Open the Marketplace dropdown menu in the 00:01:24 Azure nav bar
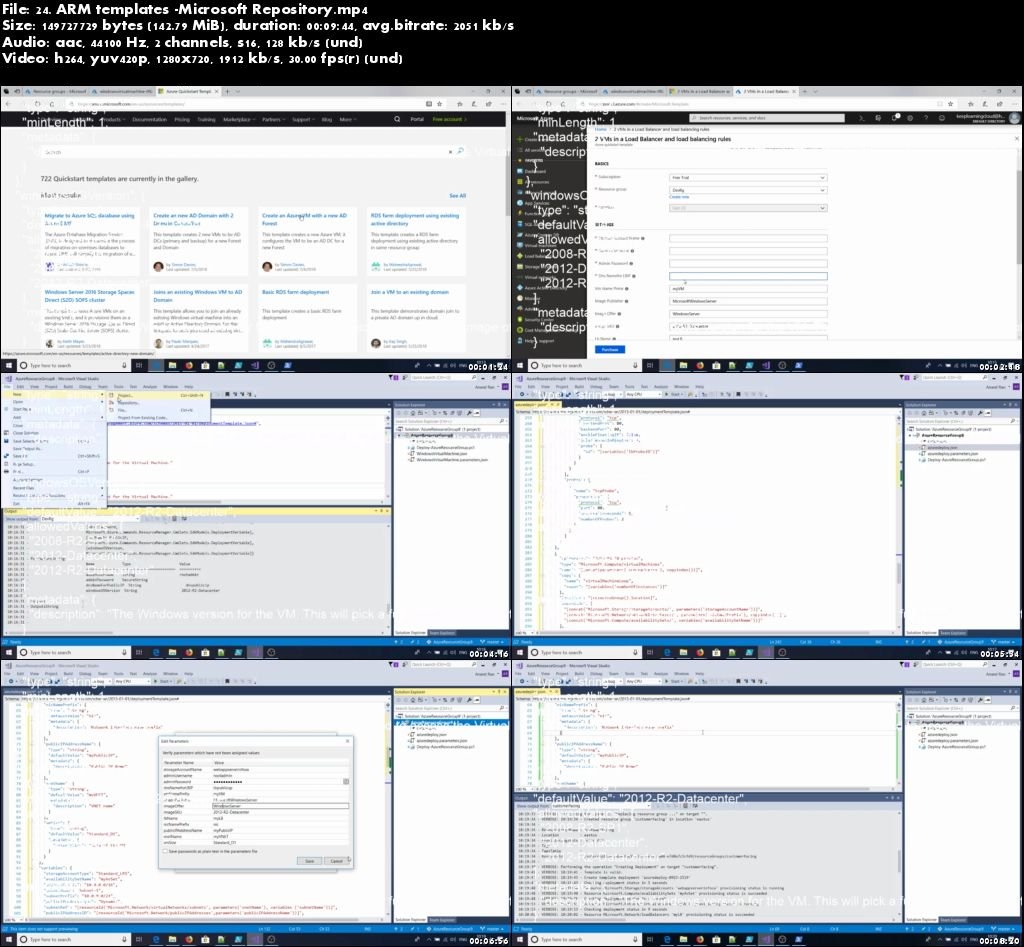The image size is (1024, 947). [238, 120]
